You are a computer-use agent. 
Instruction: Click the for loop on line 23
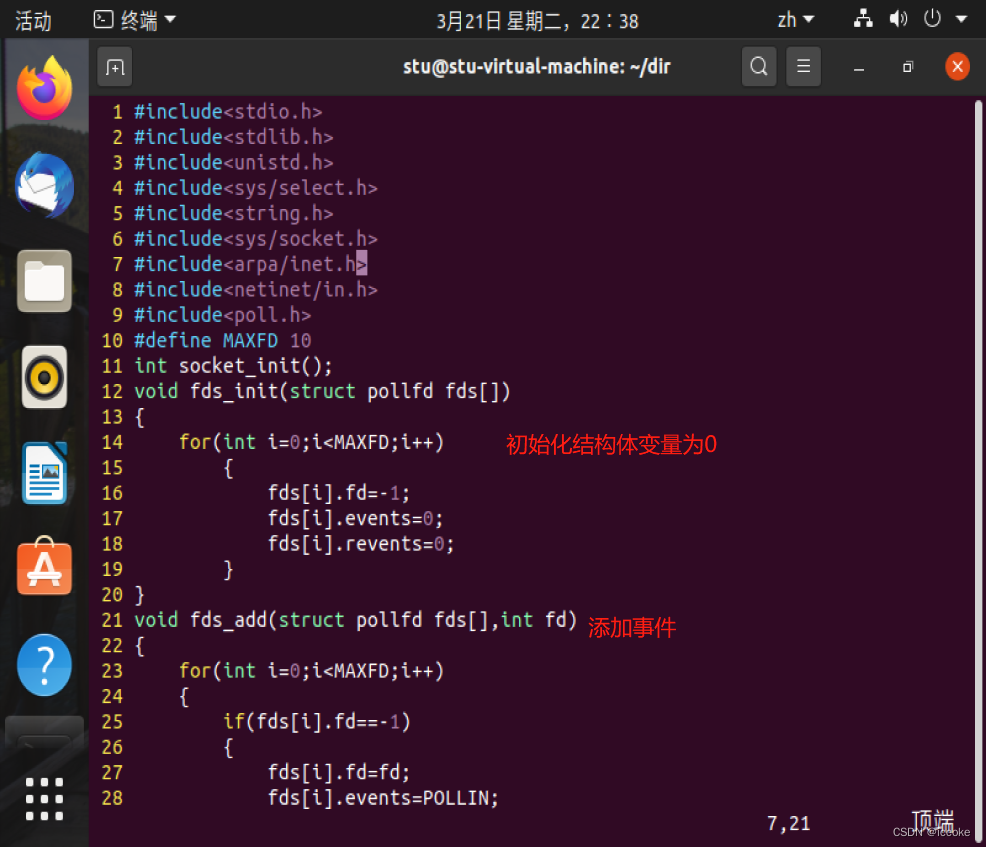coord(312,671)
